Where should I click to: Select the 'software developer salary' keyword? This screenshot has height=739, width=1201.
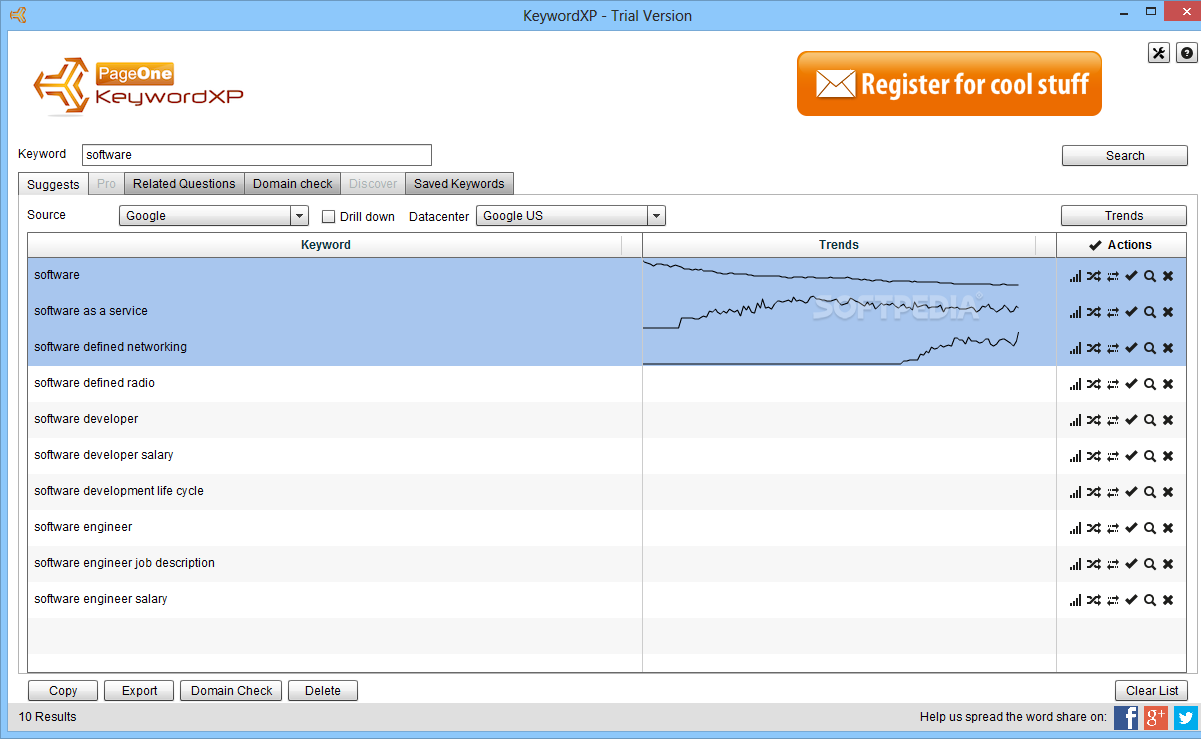click(x=103, y=455)
